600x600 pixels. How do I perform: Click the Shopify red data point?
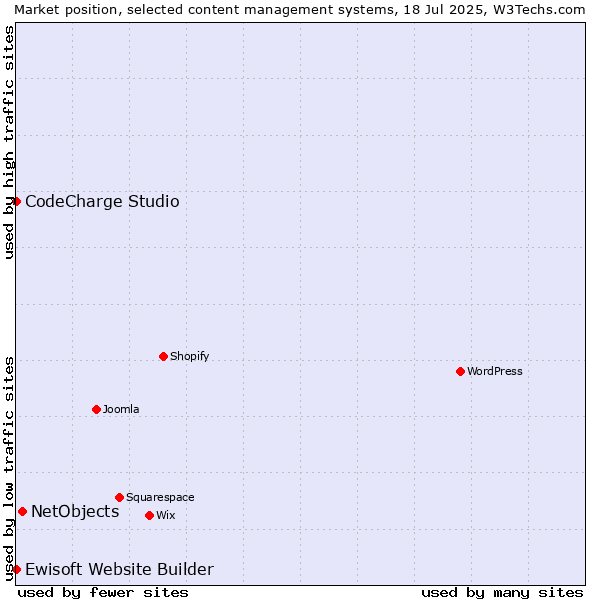point(163,357)
